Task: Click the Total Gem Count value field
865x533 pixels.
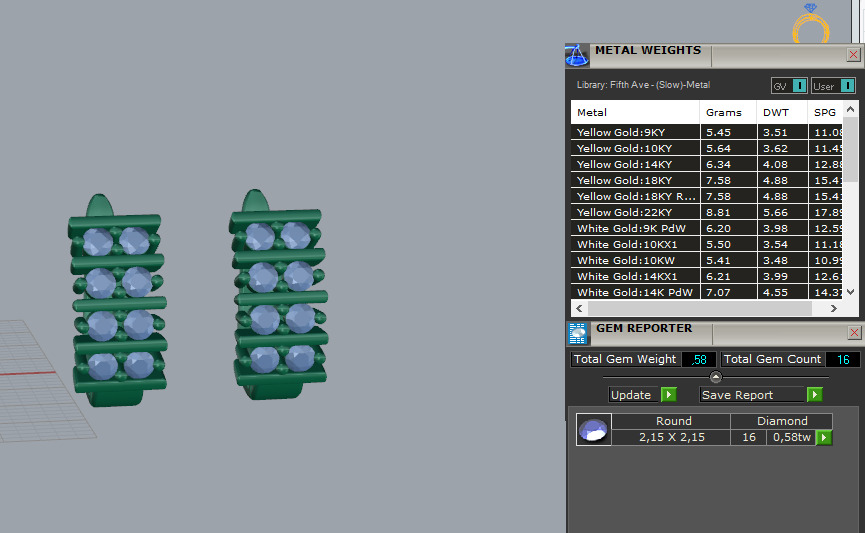Action: coord(843,359)
